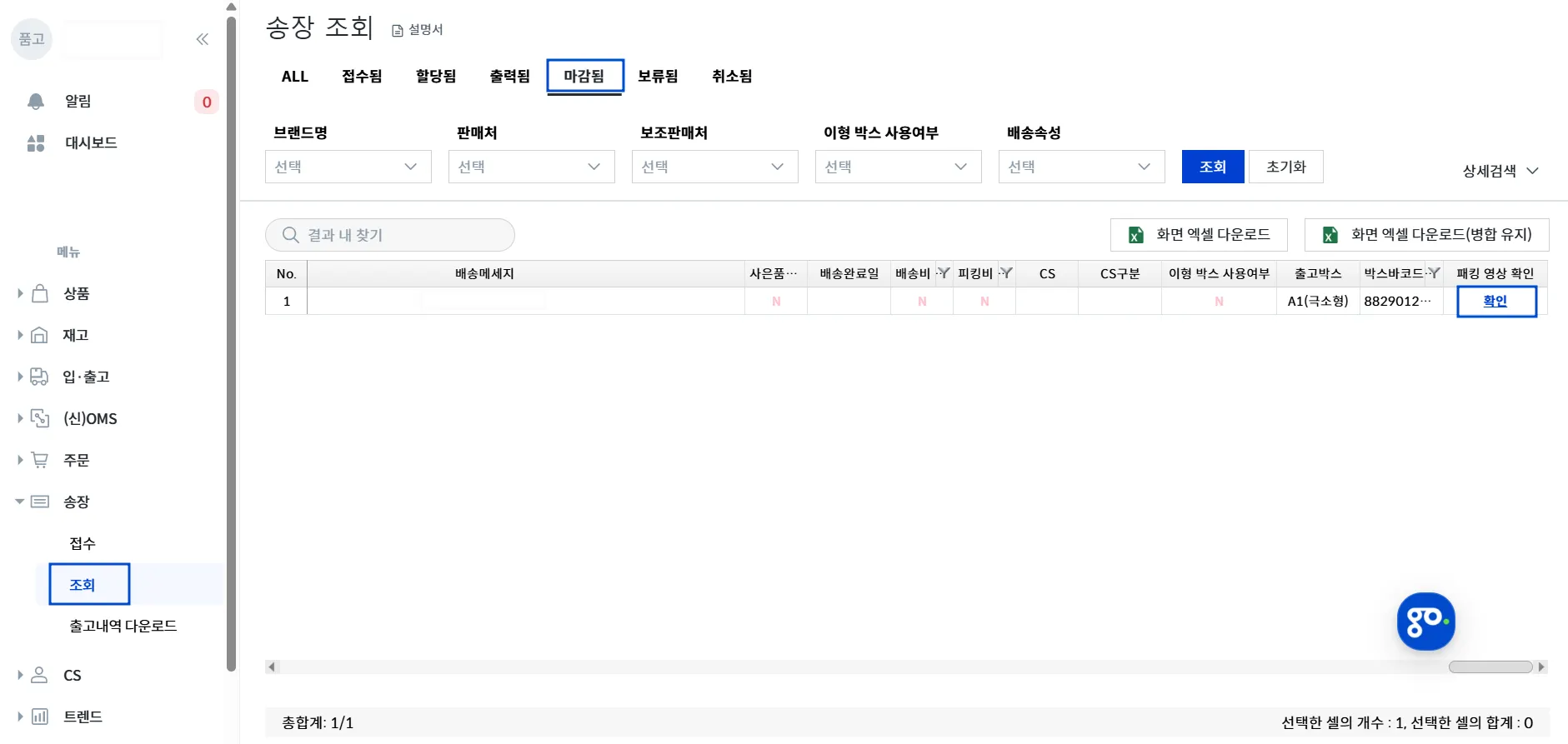1568x744 pixels.
Task: Click the magnifier icon in 결과 내 찾기
Action: point(290,235)
